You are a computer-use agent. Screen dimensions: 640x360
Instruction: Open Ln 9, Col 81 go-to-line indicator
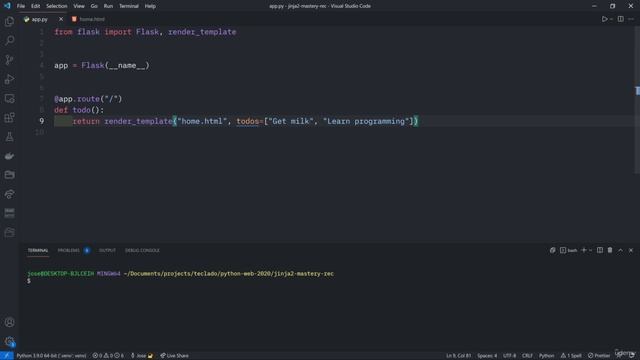point(458,356)
